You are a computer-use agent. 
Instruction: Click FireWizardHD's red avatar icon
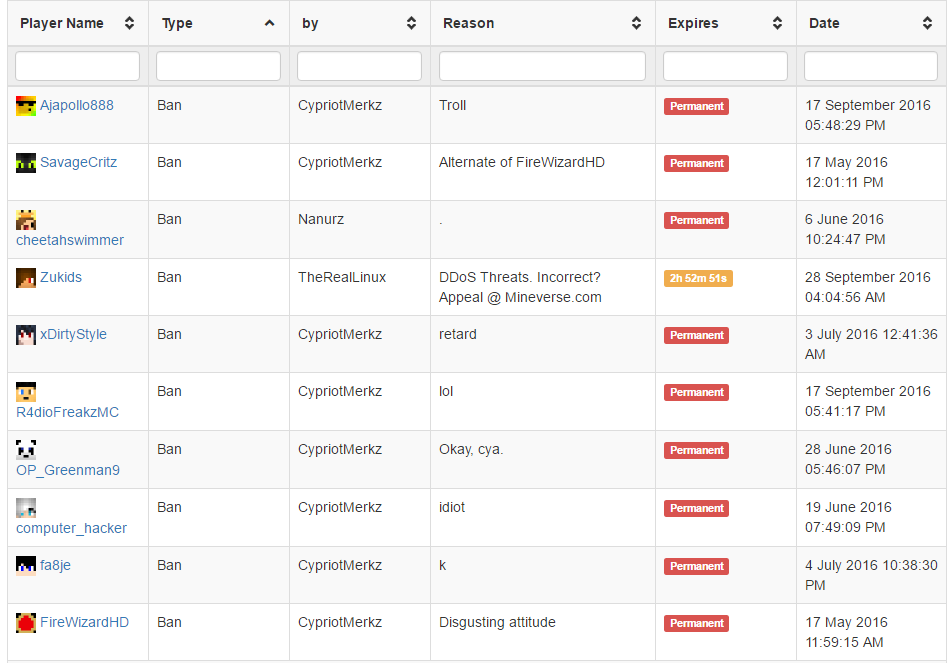pyautogui.click(x=26, y=623)
